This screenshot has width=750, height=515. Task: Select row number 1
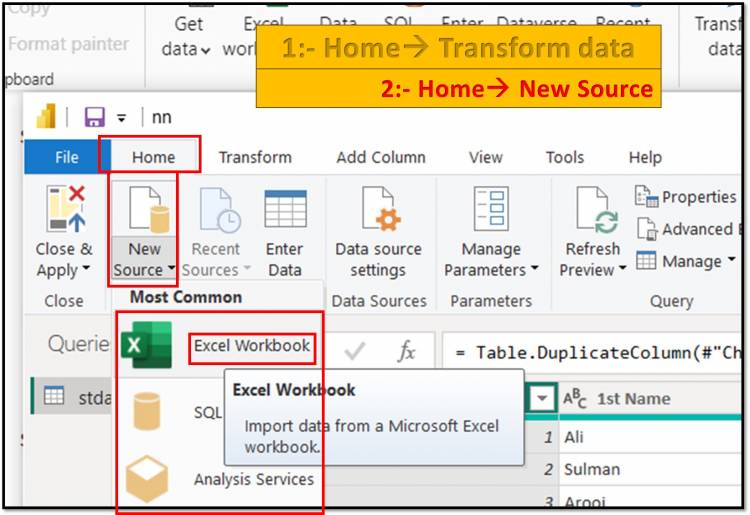(x=549, y=437)
